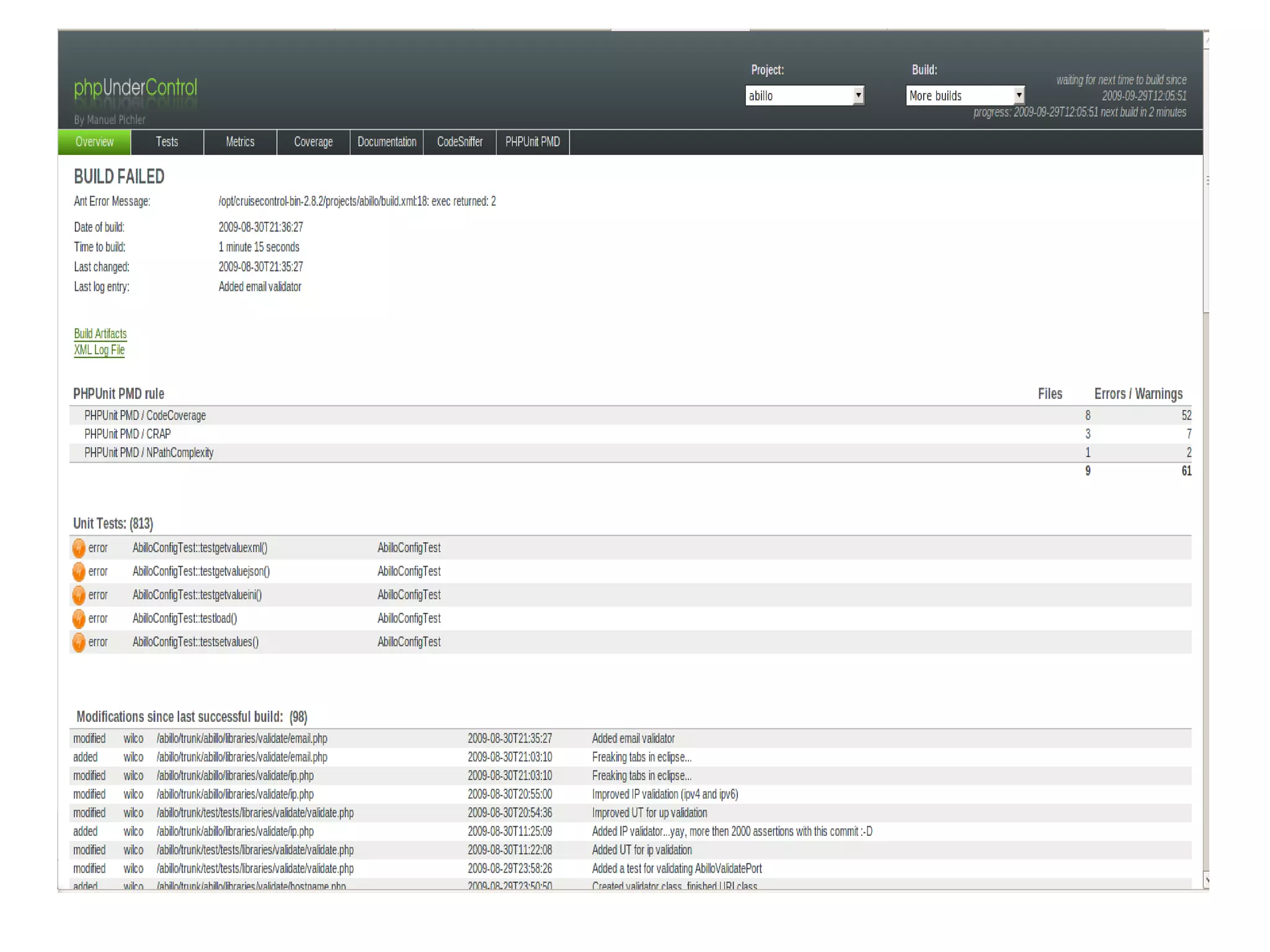Switch to the Tests tab
The image size is (1270, 952).
[167, 142]
